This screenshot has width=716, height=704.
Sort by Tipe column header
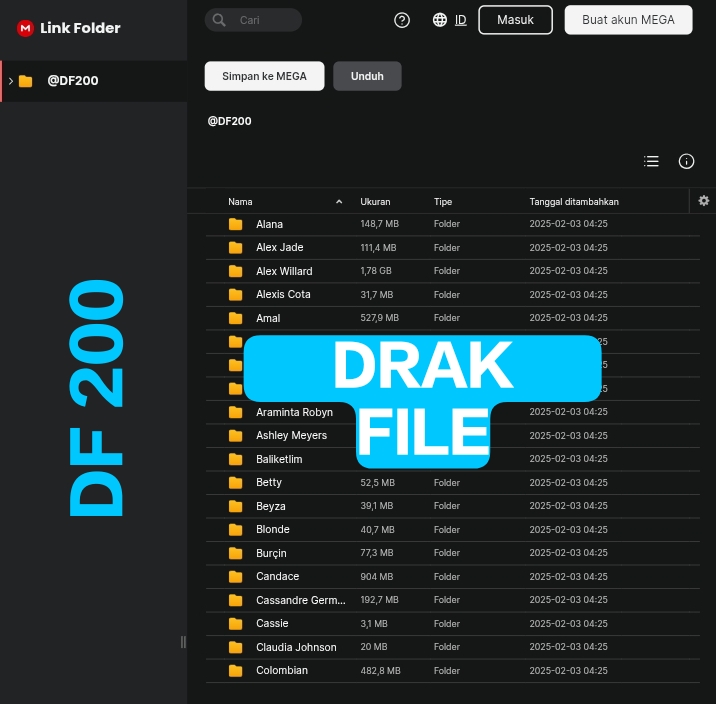(x=443, y=202)
